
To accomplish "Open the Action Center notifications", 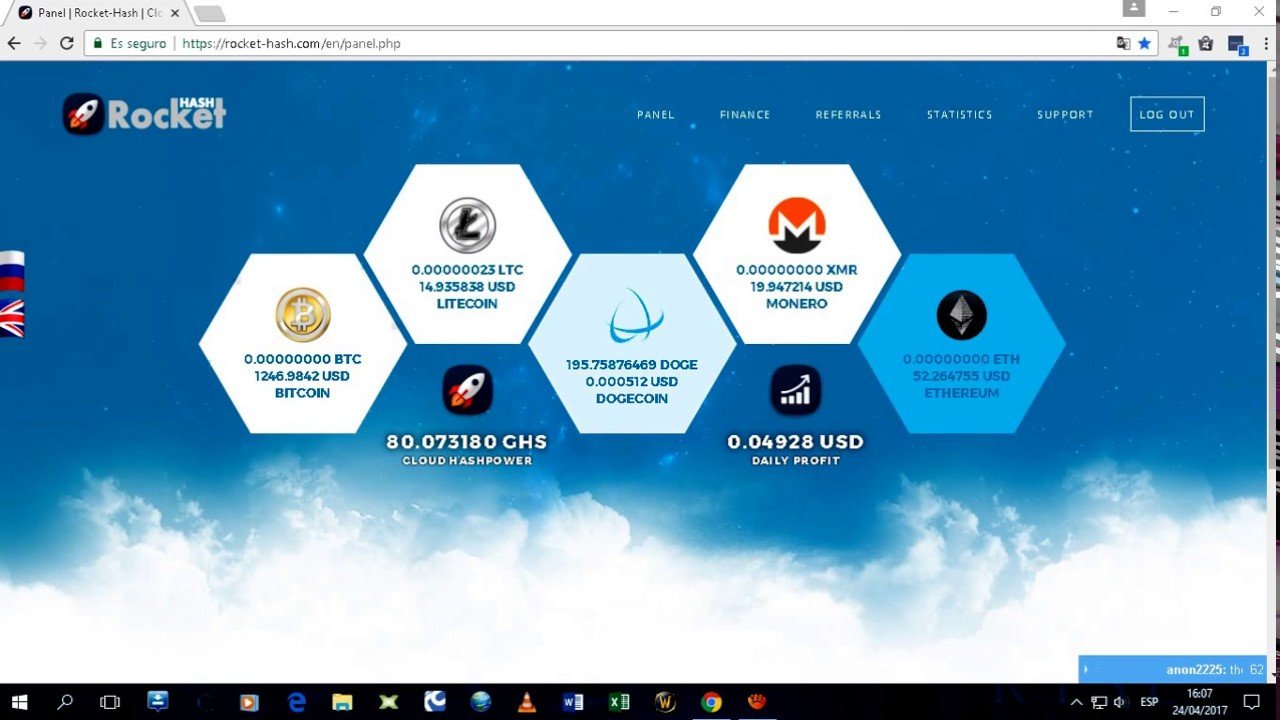I will pos(1251,702).
